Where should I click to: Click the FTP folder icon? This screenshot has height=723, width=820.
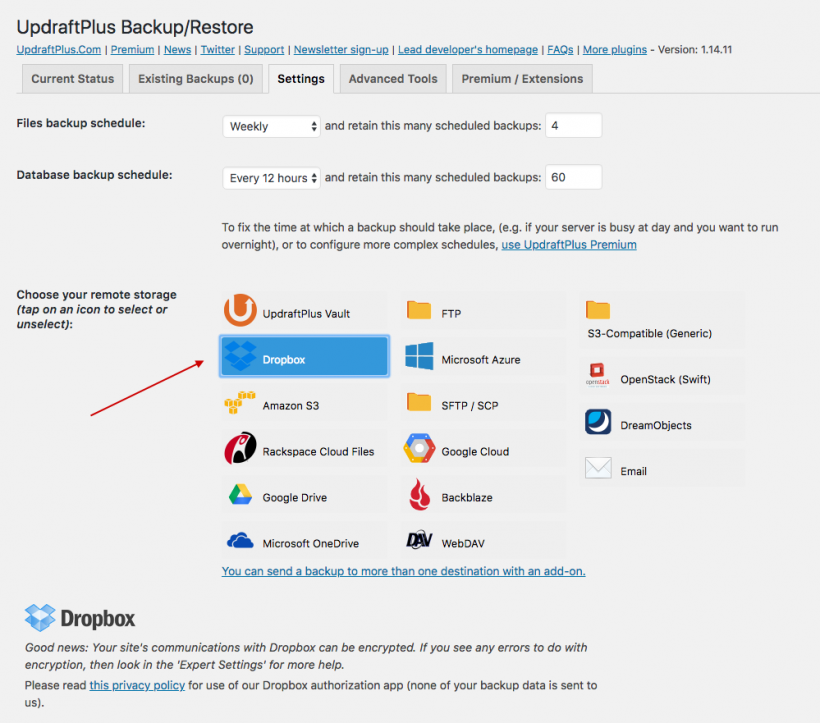(x=419, y=310)
